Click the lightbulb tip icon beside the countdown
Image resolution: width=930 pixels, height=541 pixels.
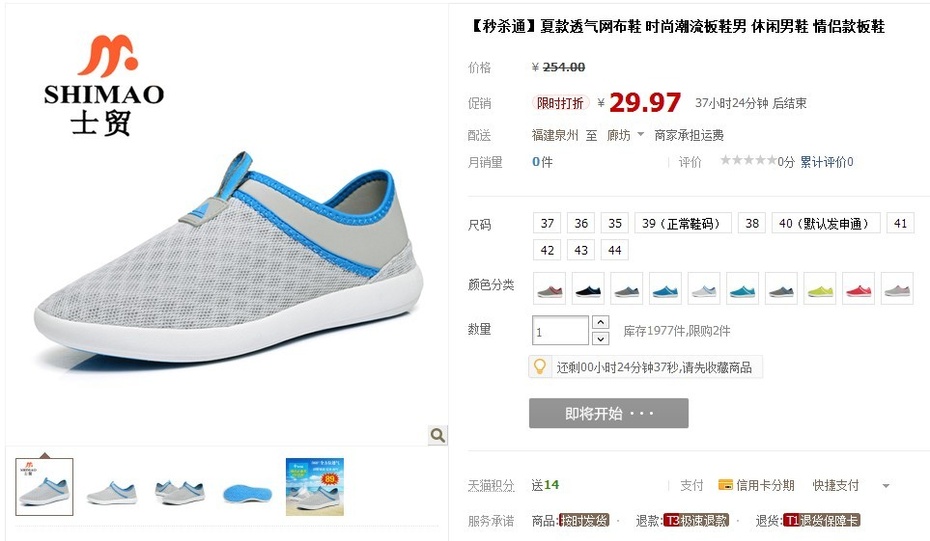(x=540, y=367)
